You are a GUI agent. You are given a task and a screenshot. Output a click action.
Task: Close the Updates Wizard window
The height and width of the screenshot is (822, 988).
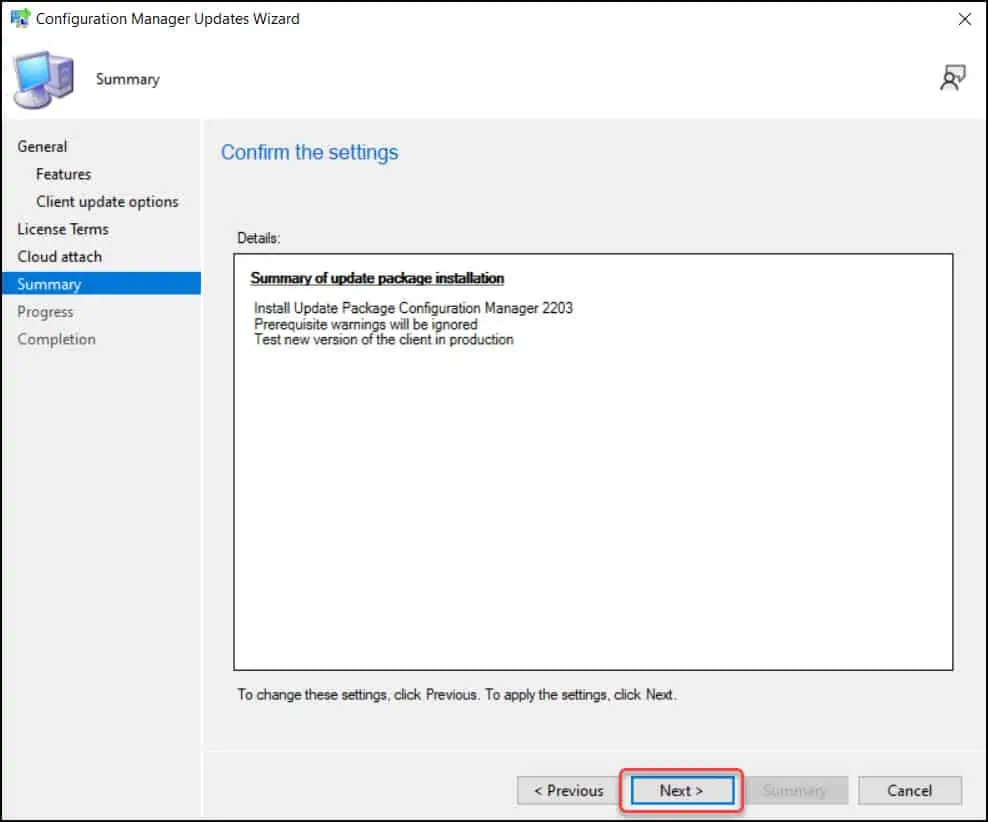[x=964, y=19]
